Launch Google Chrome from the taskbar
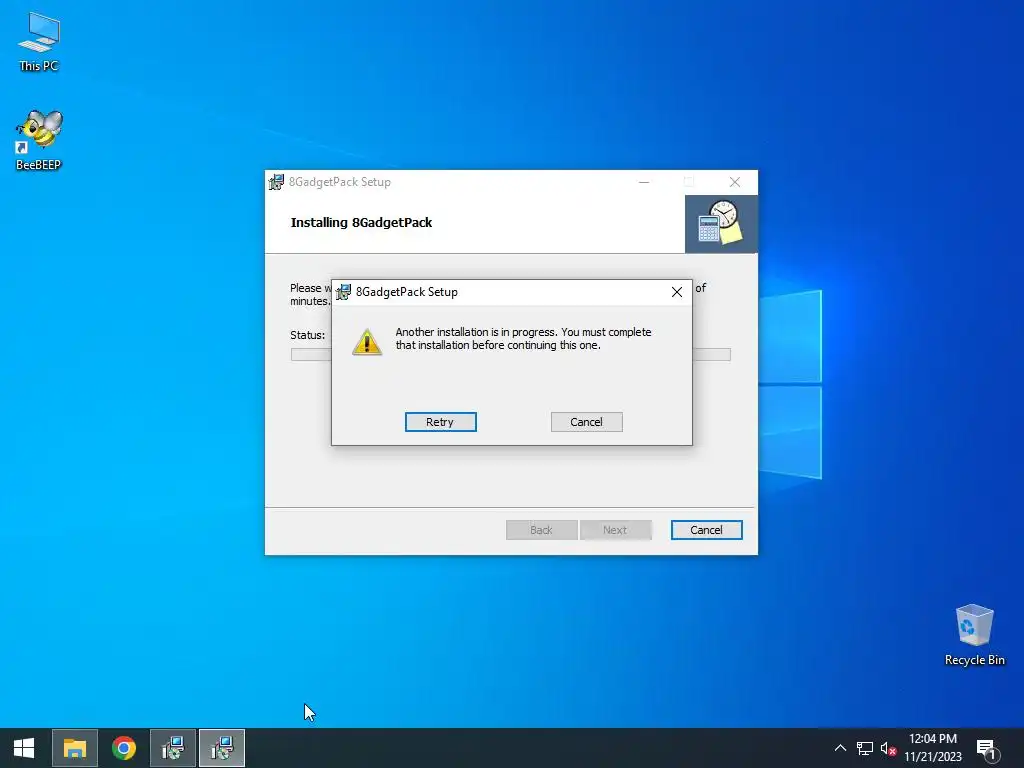Image resolution: width=1024 pixels, height=768 pixels. coord(123,748)
